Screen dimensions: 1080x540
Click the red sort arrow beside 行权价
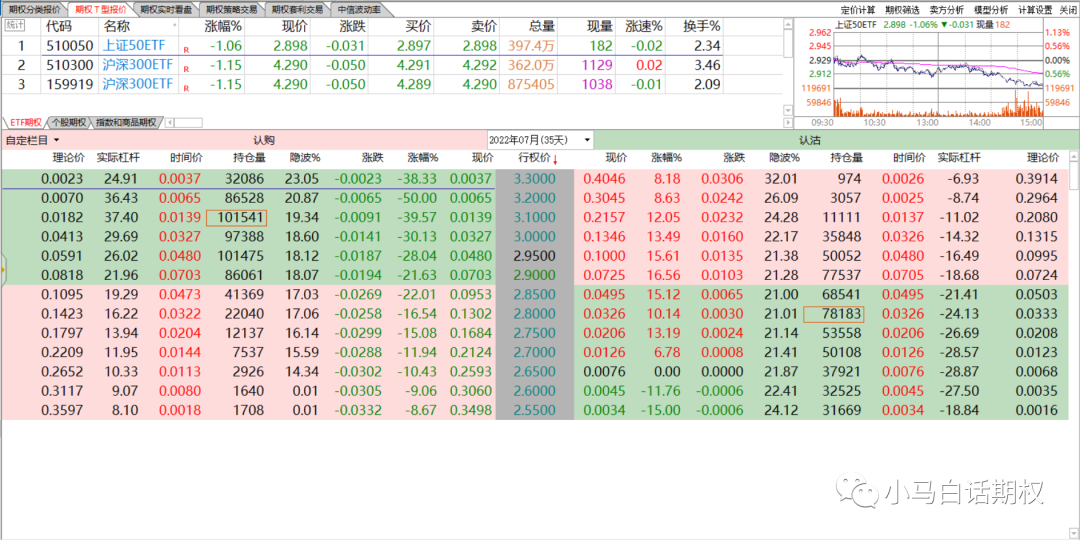point(555,159)
